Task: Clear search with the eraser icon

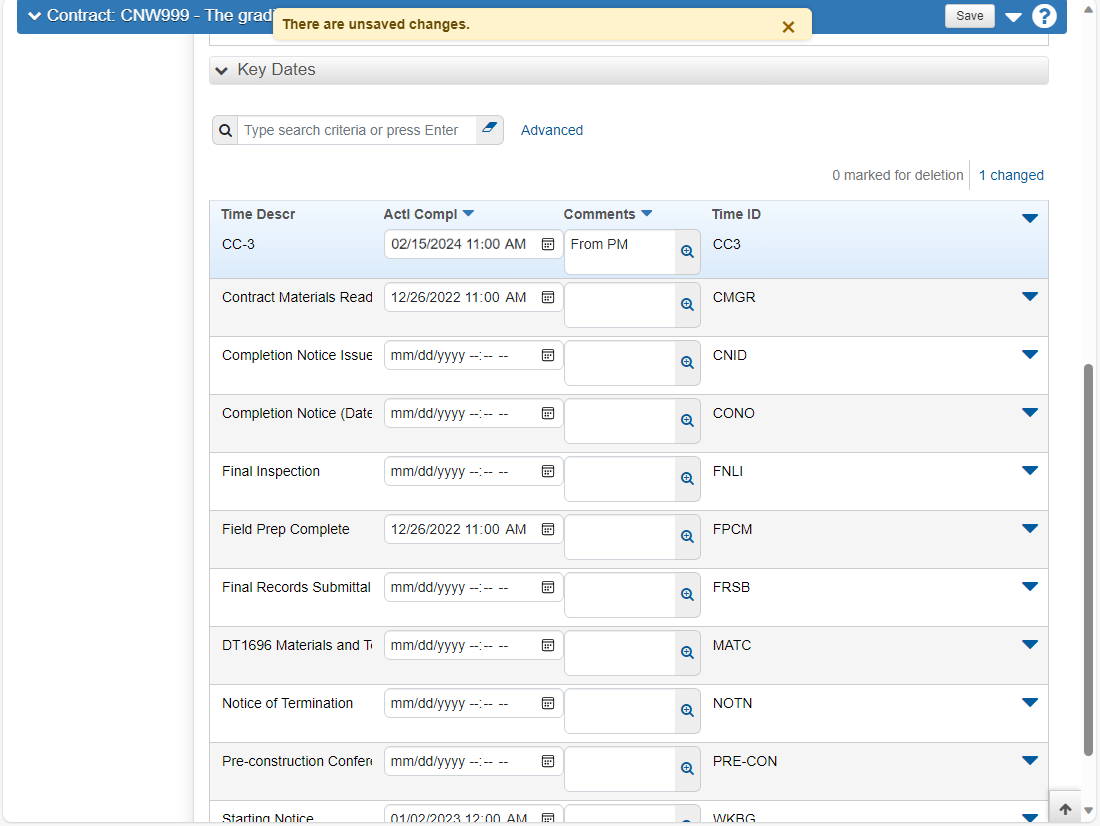Action: pos(489,129)
